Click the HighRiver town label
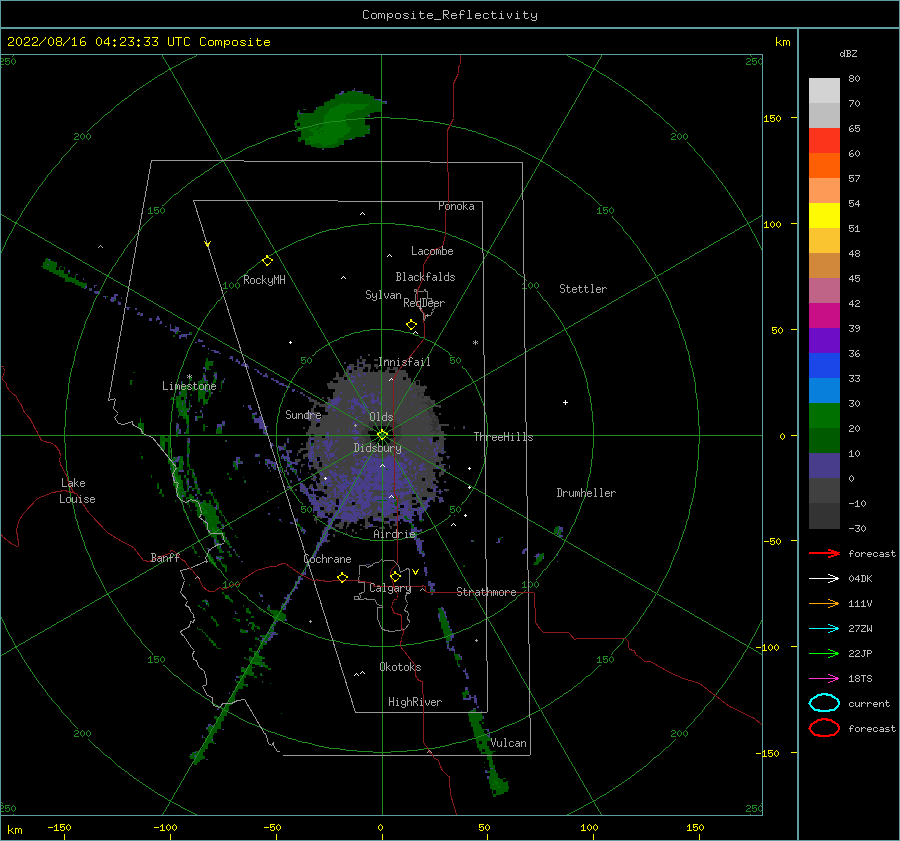This screenshot has width=900, height=841. (x=415, y=702)
